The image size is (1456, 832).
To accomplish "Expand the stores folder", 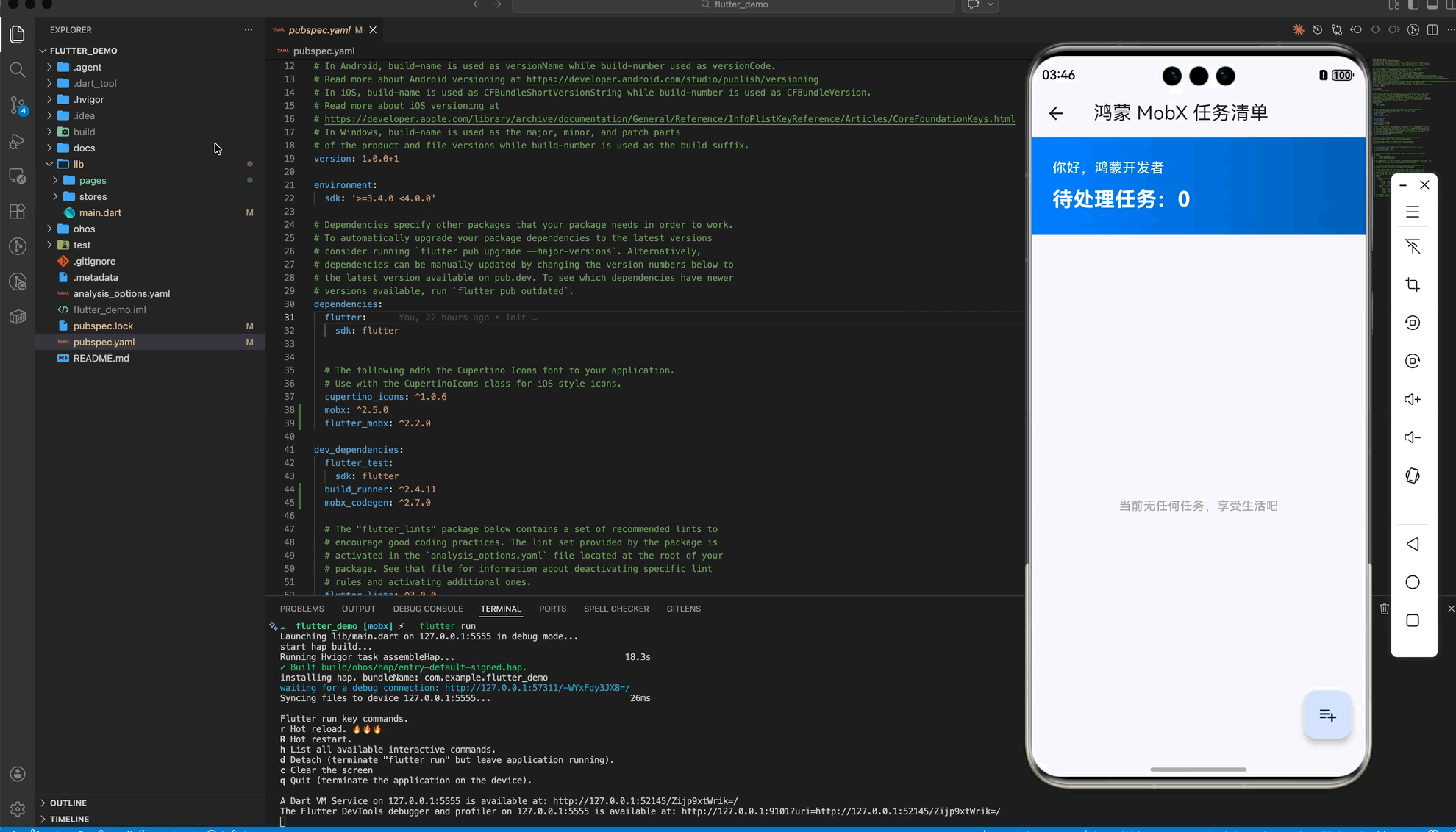I will (93, 196).
